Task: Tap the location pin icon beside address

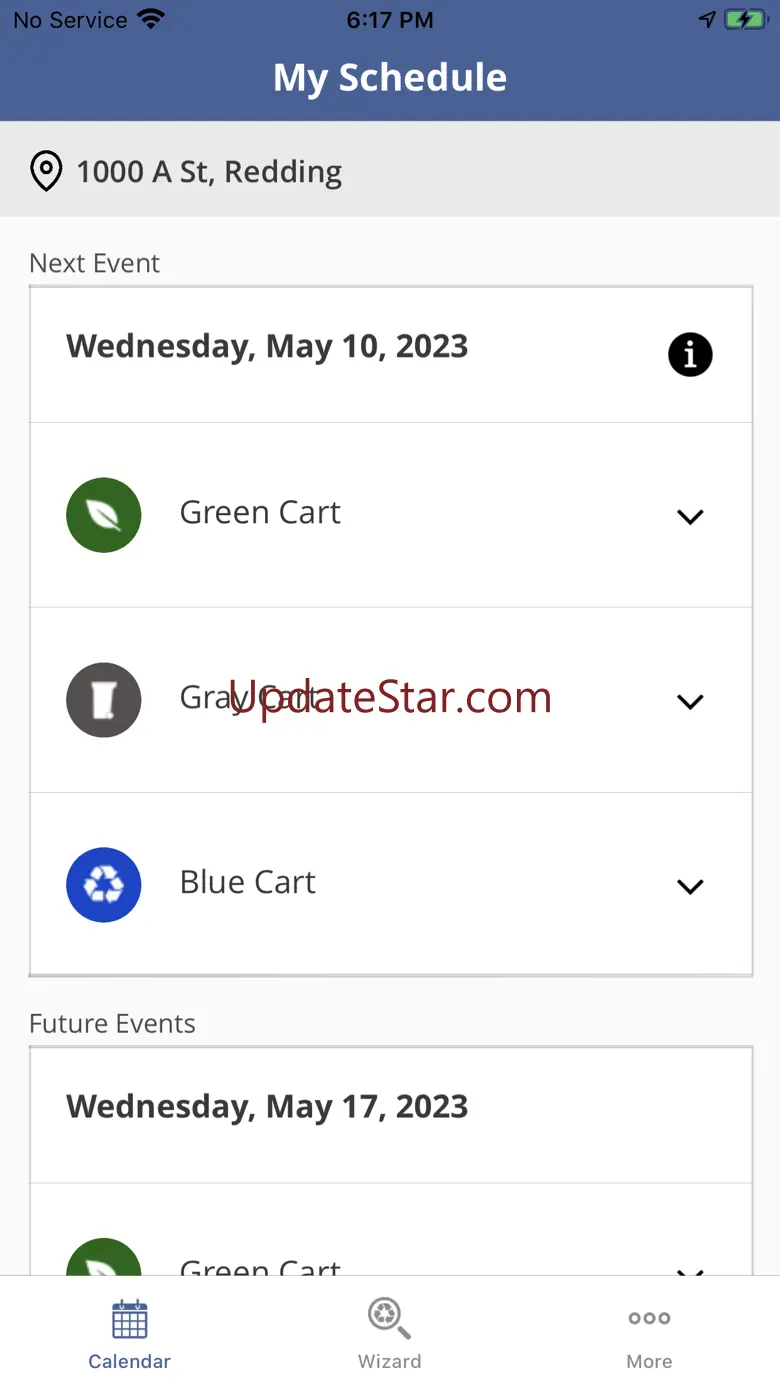Action: click(46, 171)
